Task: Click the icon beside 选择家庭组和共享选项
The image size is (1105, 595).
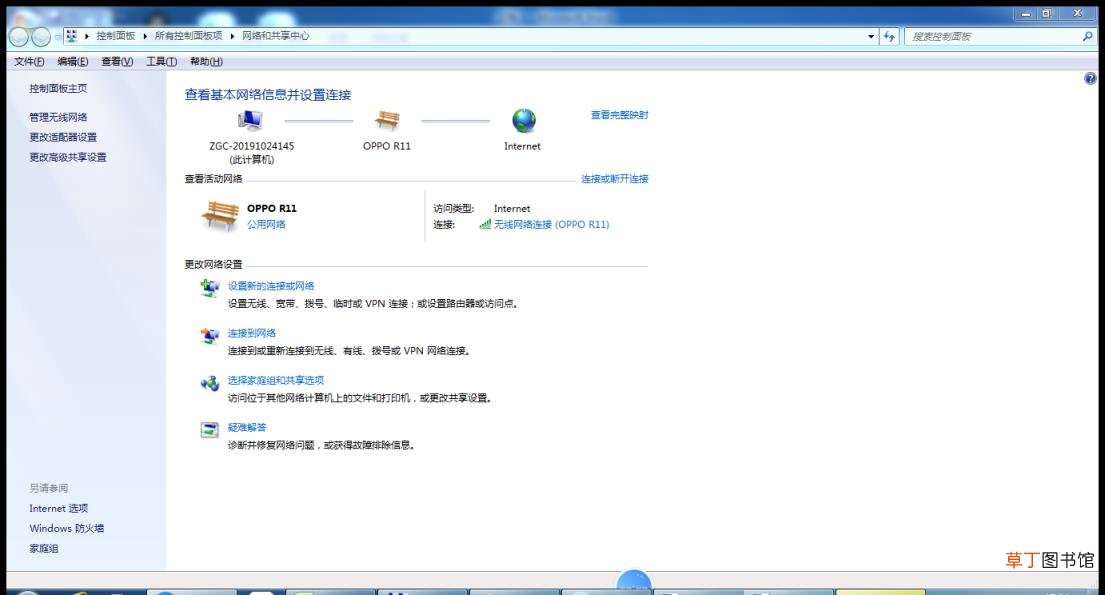Action: click(x=209, y=383)
